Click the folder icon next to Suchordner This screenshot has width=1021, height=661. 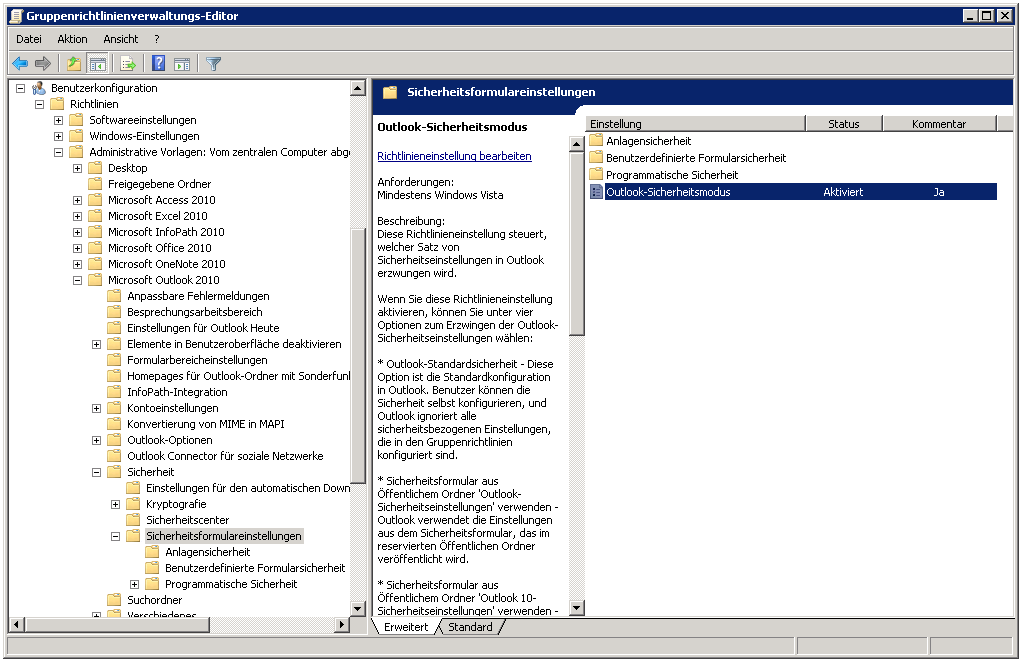[x=115, y=600]
